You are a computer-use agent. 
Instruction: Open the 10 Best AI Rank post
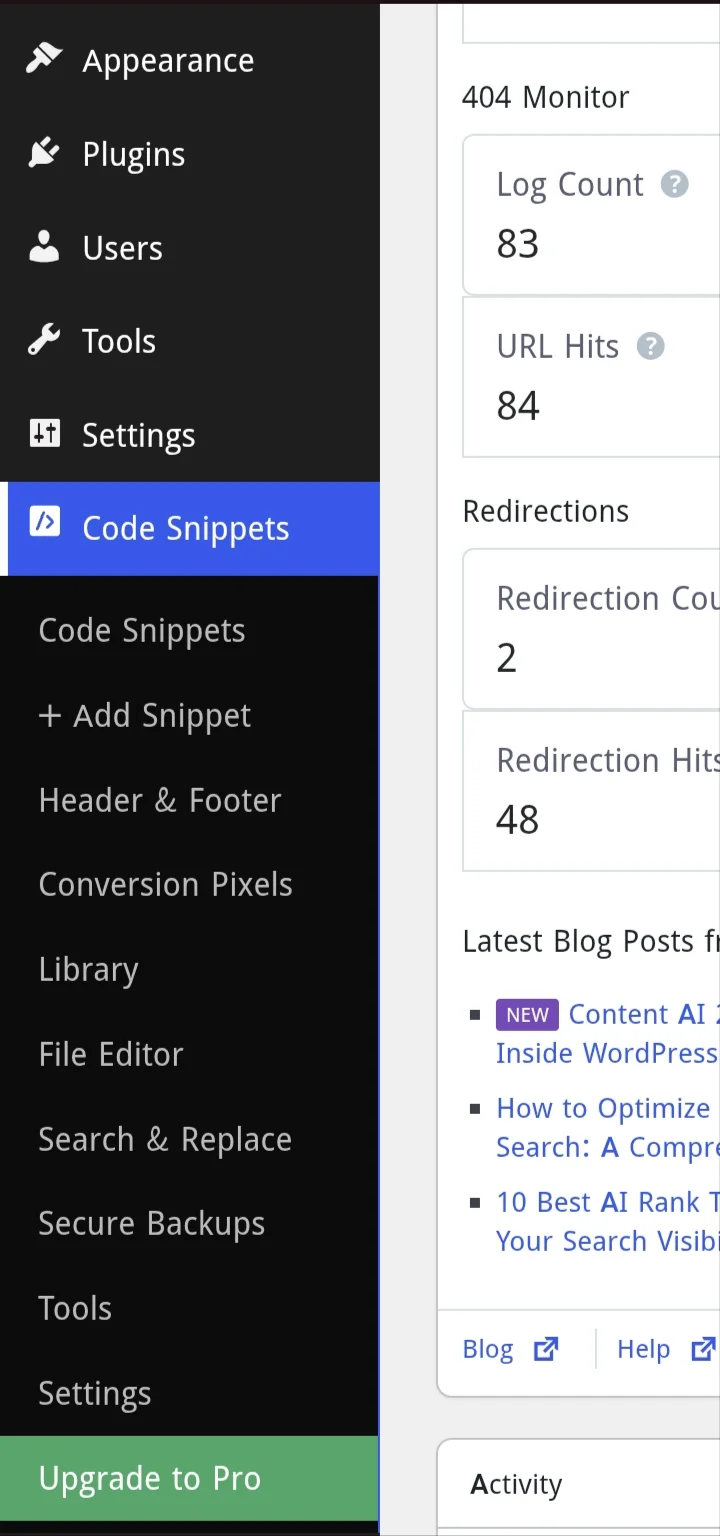[608, 1221]
